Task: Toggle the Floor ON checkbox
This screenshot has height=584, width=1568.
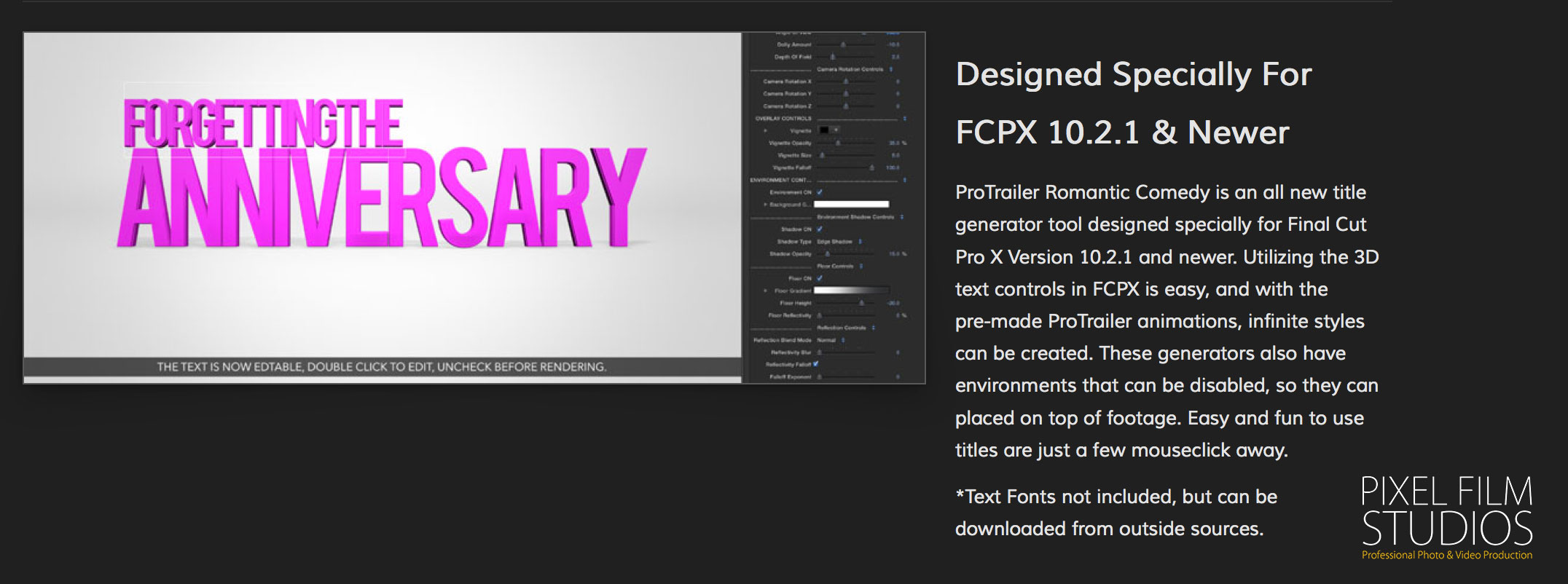Action: coord(820,278)
